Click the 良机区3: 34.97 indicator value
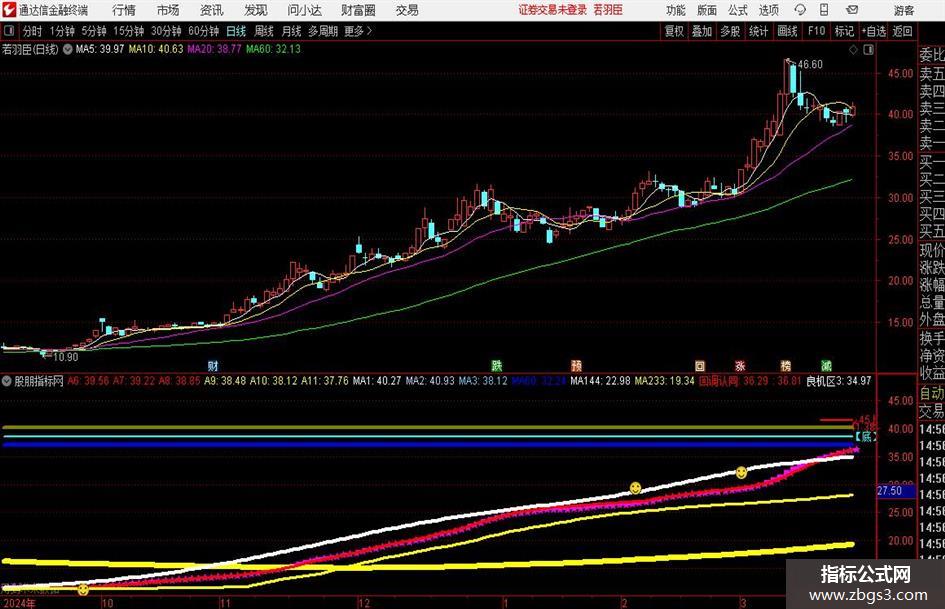Viewport: 945px width, 609px height. coord(839,381)
